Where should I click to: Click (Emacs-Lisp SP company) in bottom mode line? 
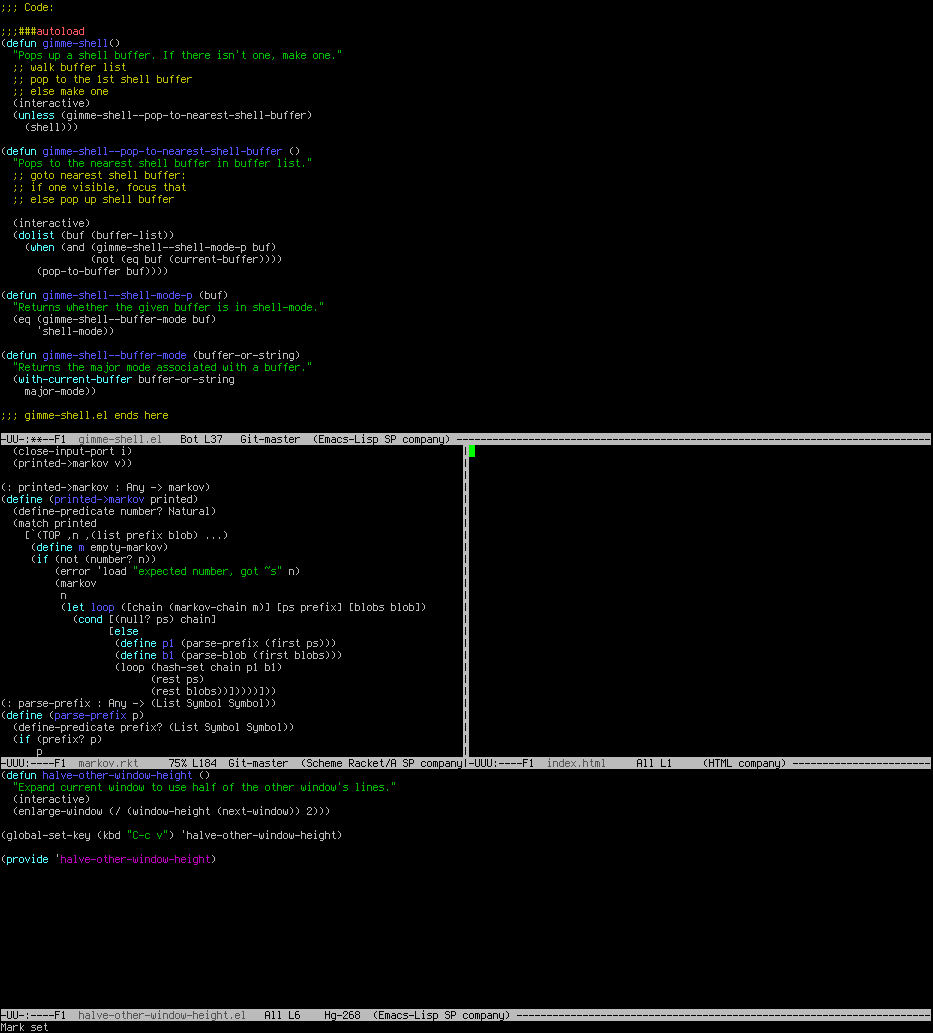point(441,1015)
